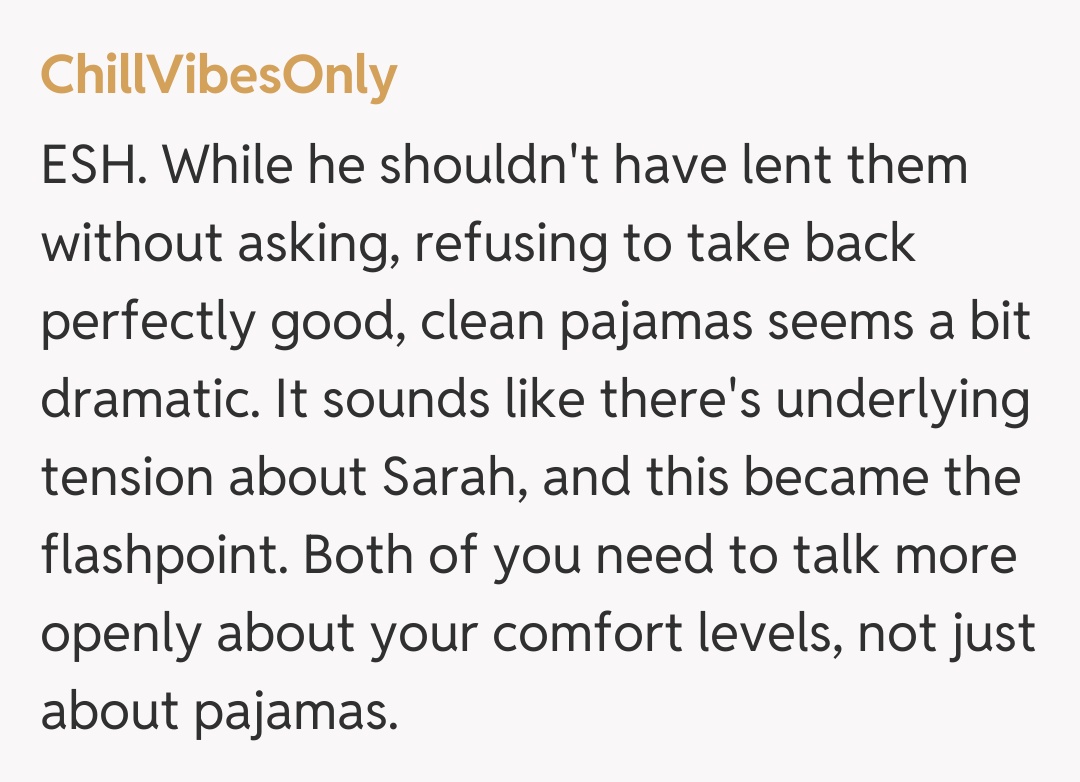Click the word "without" in the second line
1080x782 pixels.
tap(126, 245)
